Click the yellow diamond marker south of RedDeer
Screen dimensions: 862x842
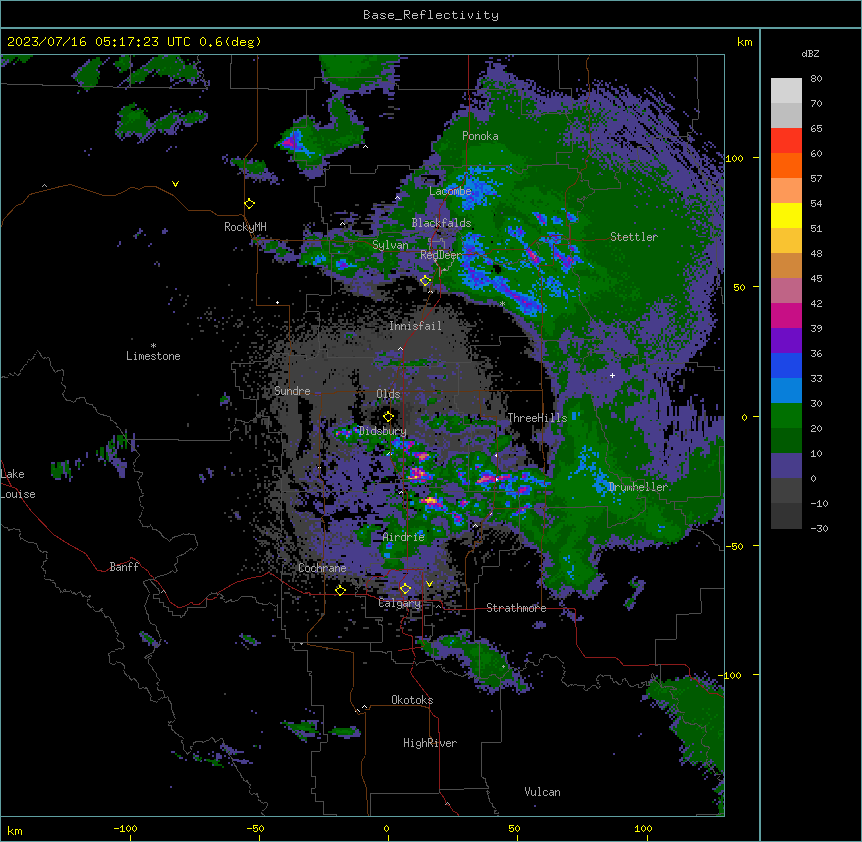(x=425, y=281)
